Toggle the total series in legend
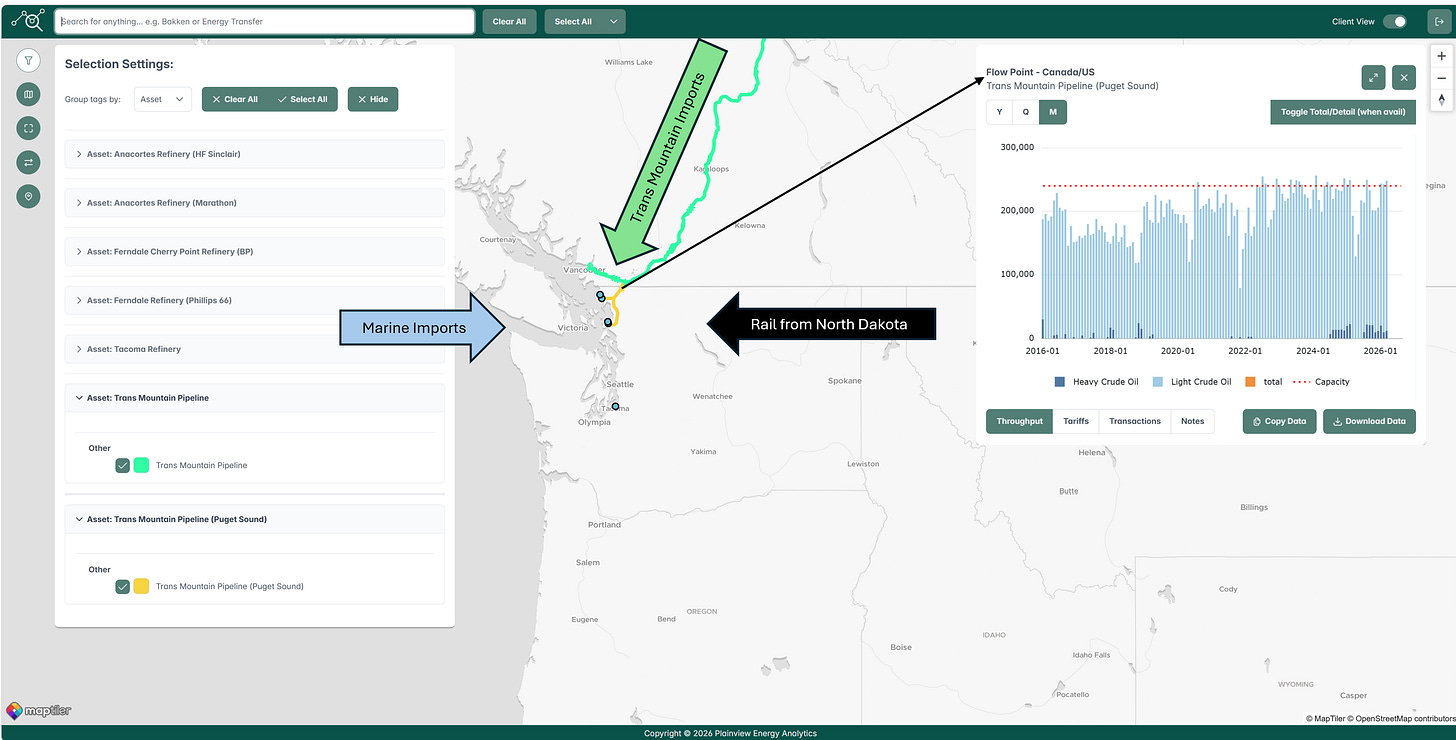Viewport: 1456px width, 740px height. [x=1263, y=382]
